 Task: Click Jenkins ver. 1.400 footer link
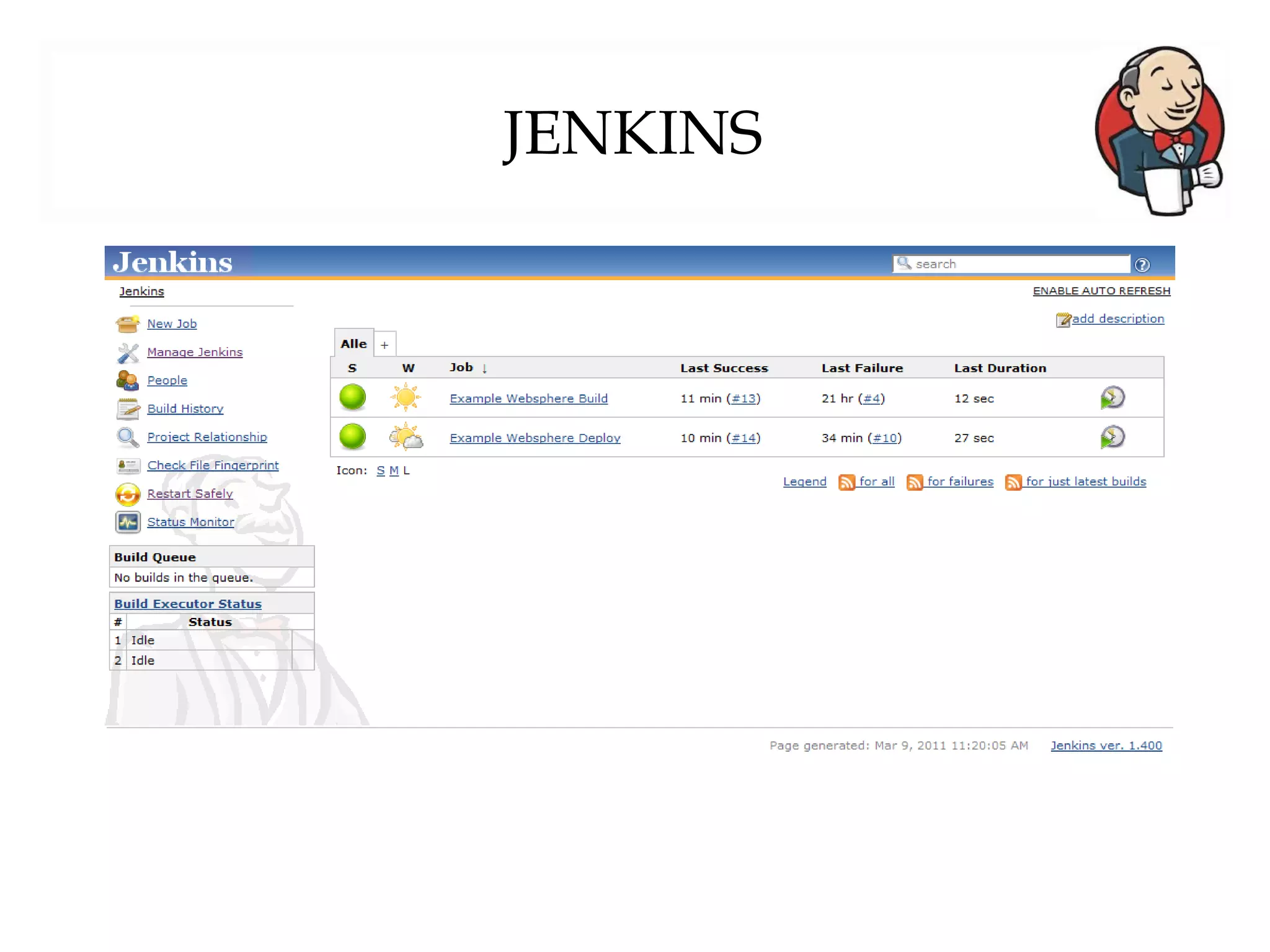(1106, 746)
